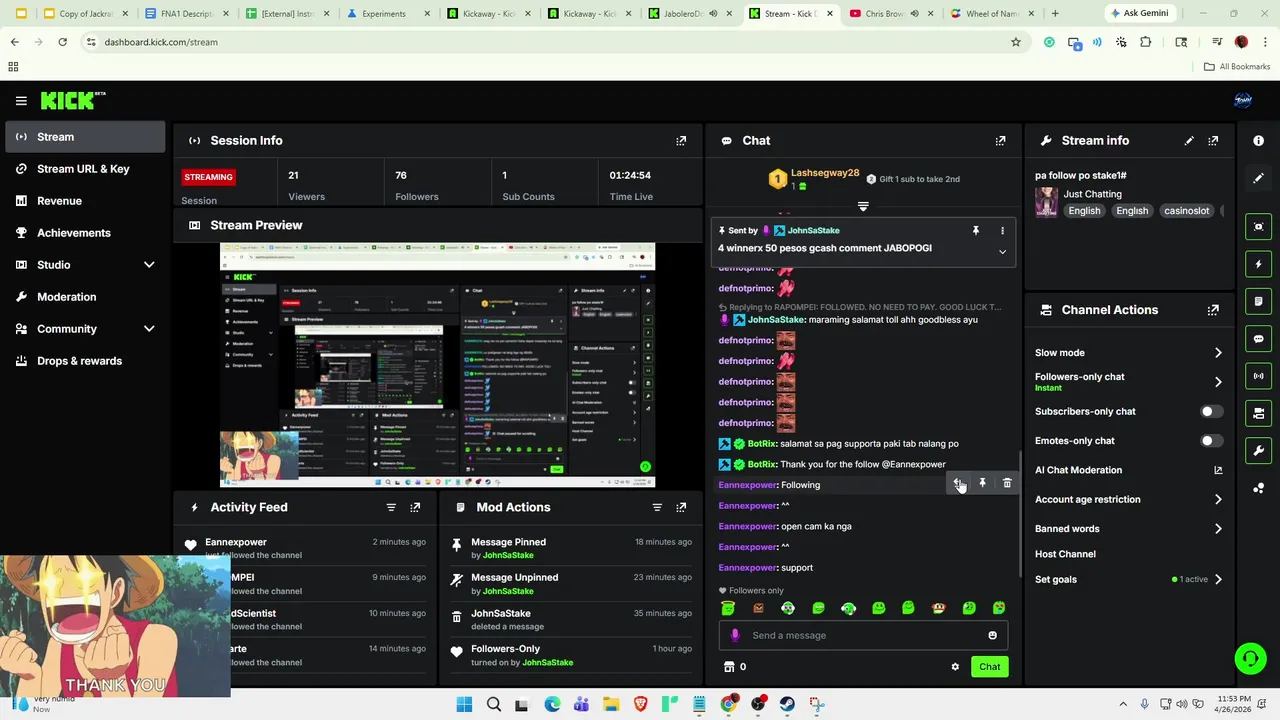The width and height of the screenshot is (1280, 720).
Task: Open AI Chat Moderation external link
Action: point(1218,470)
